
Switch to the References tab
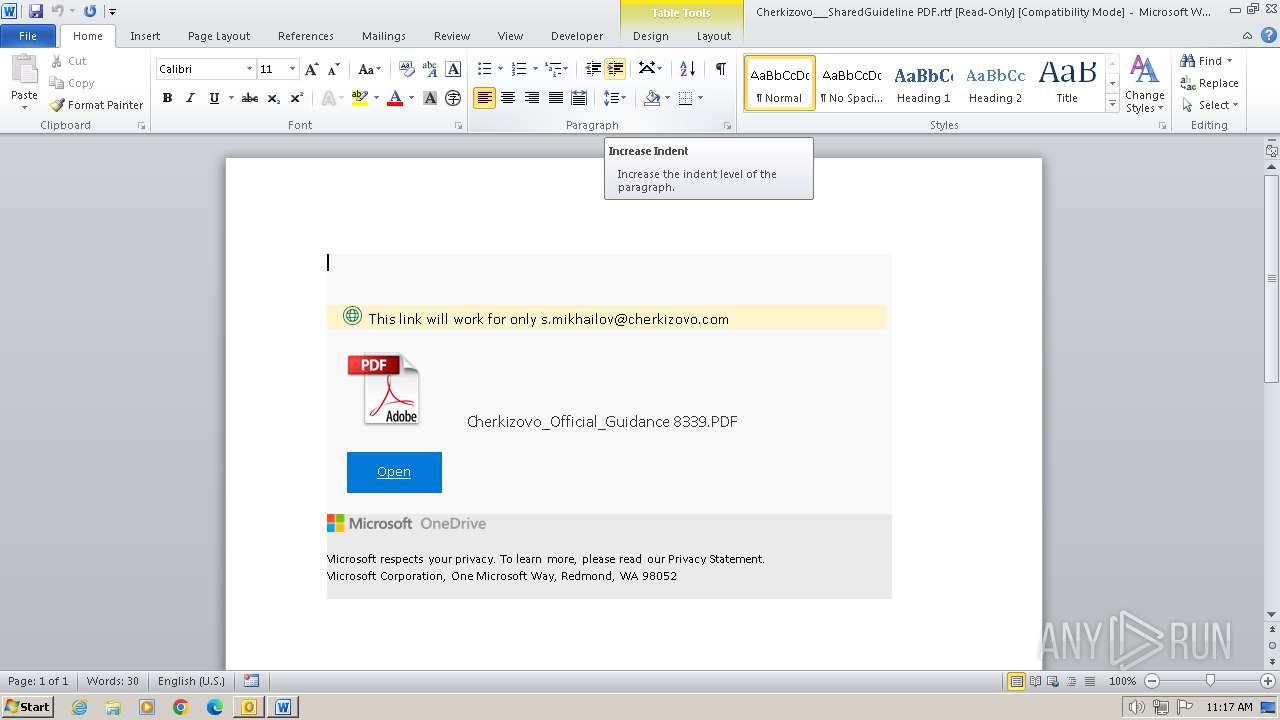coord(306,35)
